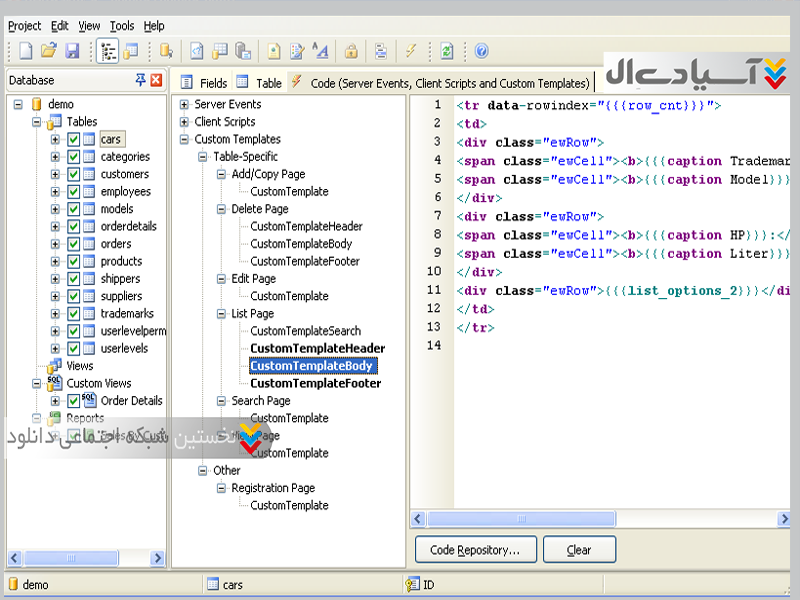Image resolution: width=800 pixels, height=600 pixels.
Task: Uncheck the cars table checkbox
Action: click(73, 139)
